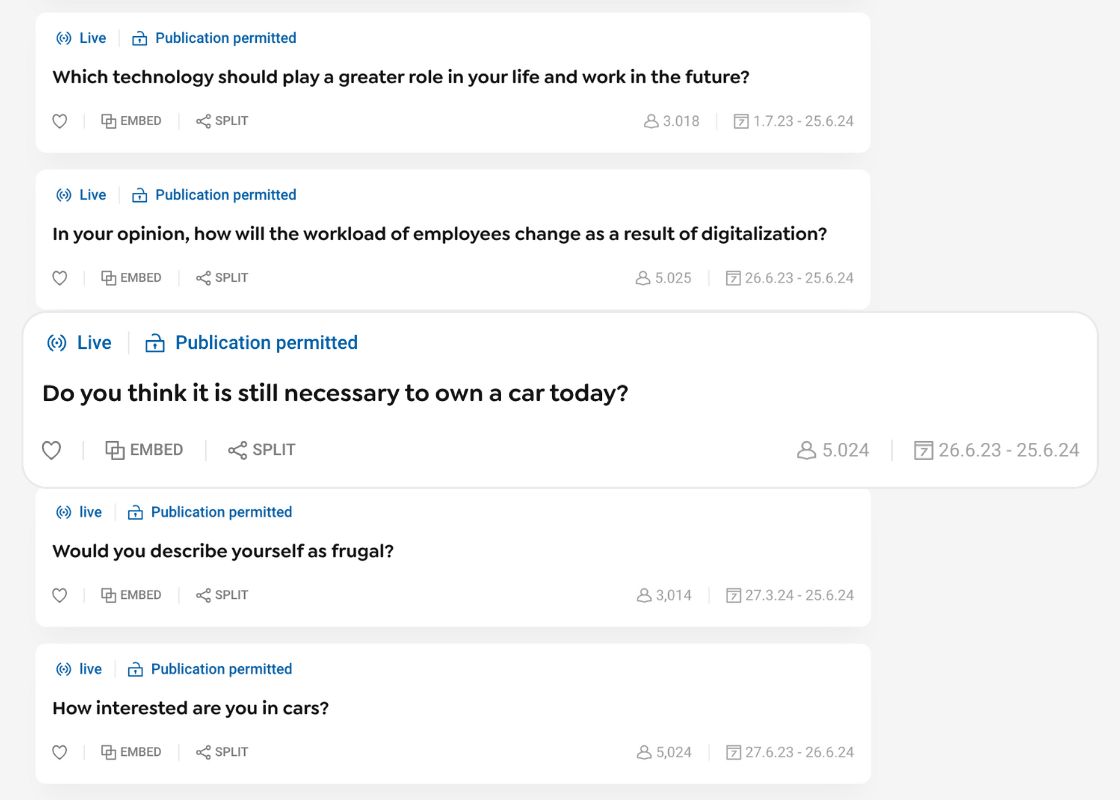Favorite the car ownership question with heart icon
Viewport: 1120px width, 800px height.
pos(52,451)
